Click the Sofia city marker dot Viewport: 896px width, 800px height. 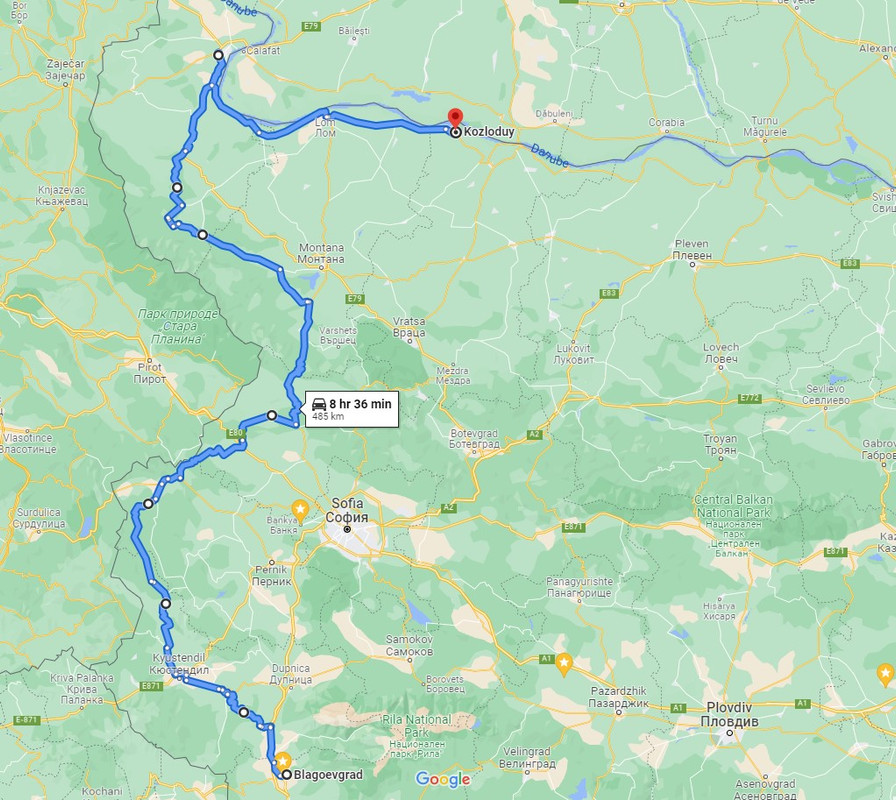(347, 529)
